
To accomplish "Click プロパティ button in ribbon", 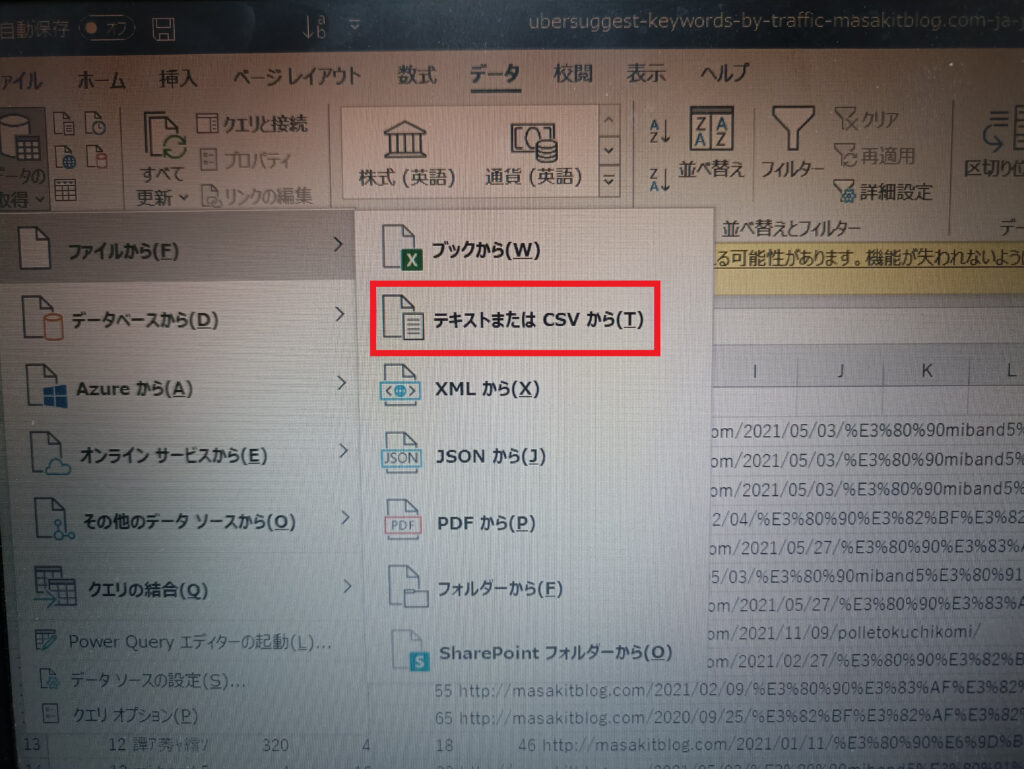I will tap(246, 160).
